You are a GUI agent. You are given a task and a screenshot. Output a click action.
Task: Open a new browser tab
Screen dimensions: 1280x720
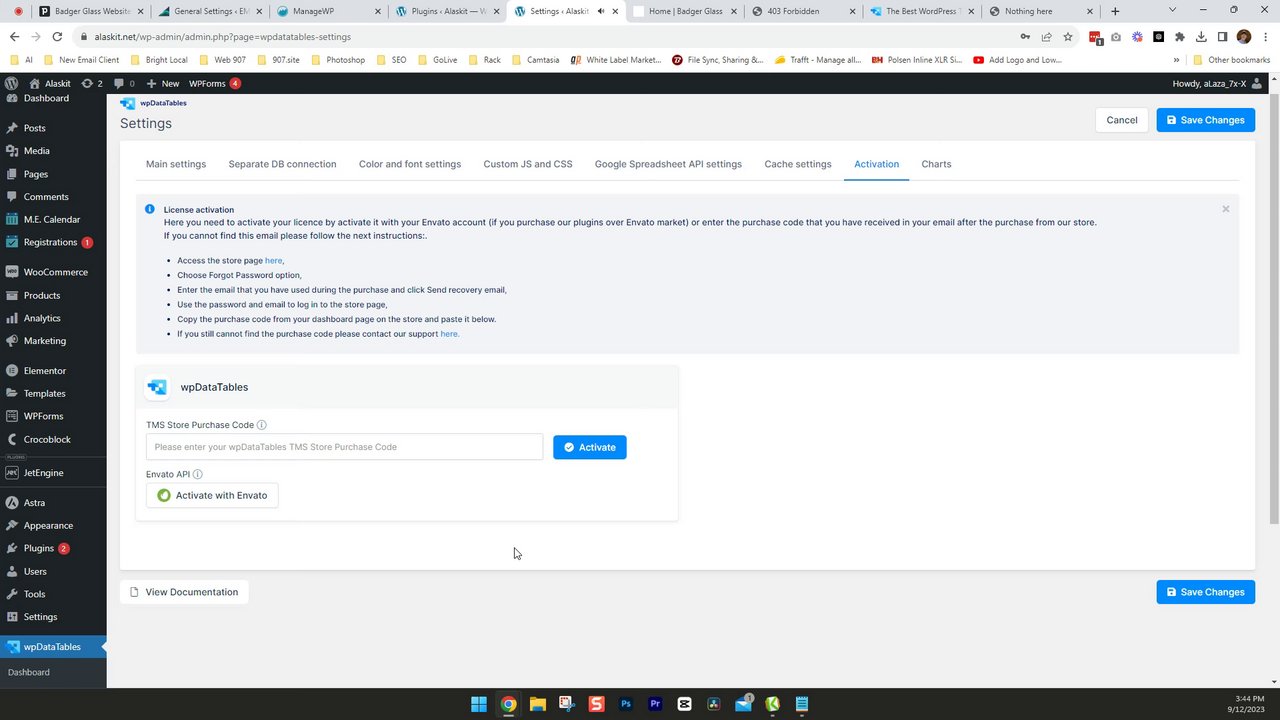(1115, 11)
